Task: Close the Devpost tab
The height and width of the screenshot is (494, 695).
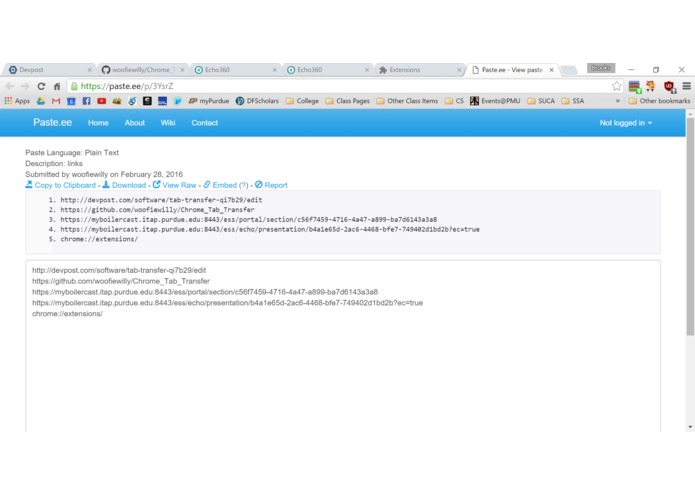Action: [90, 70]
